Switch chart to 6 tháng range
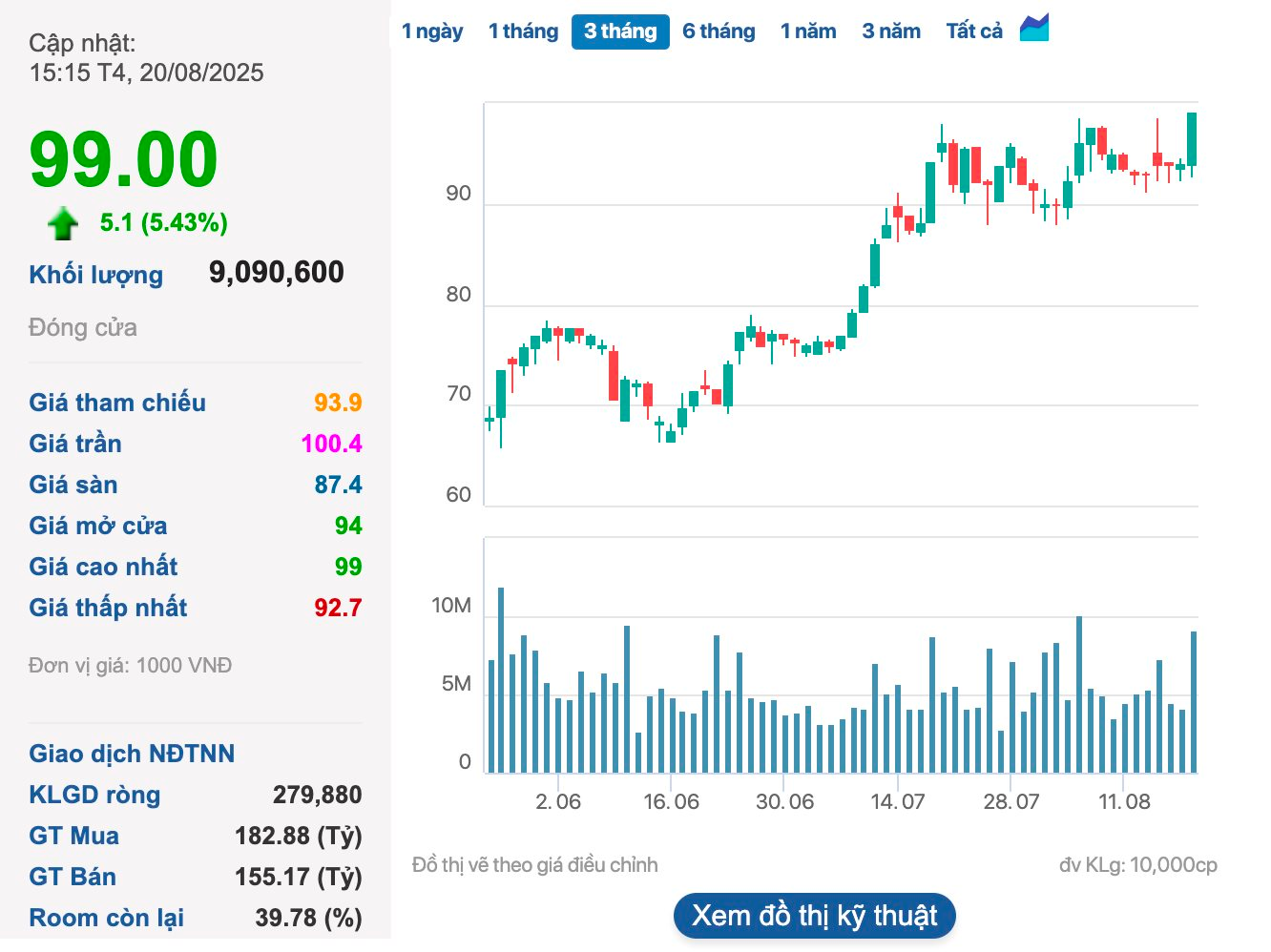 pos(719,31)
